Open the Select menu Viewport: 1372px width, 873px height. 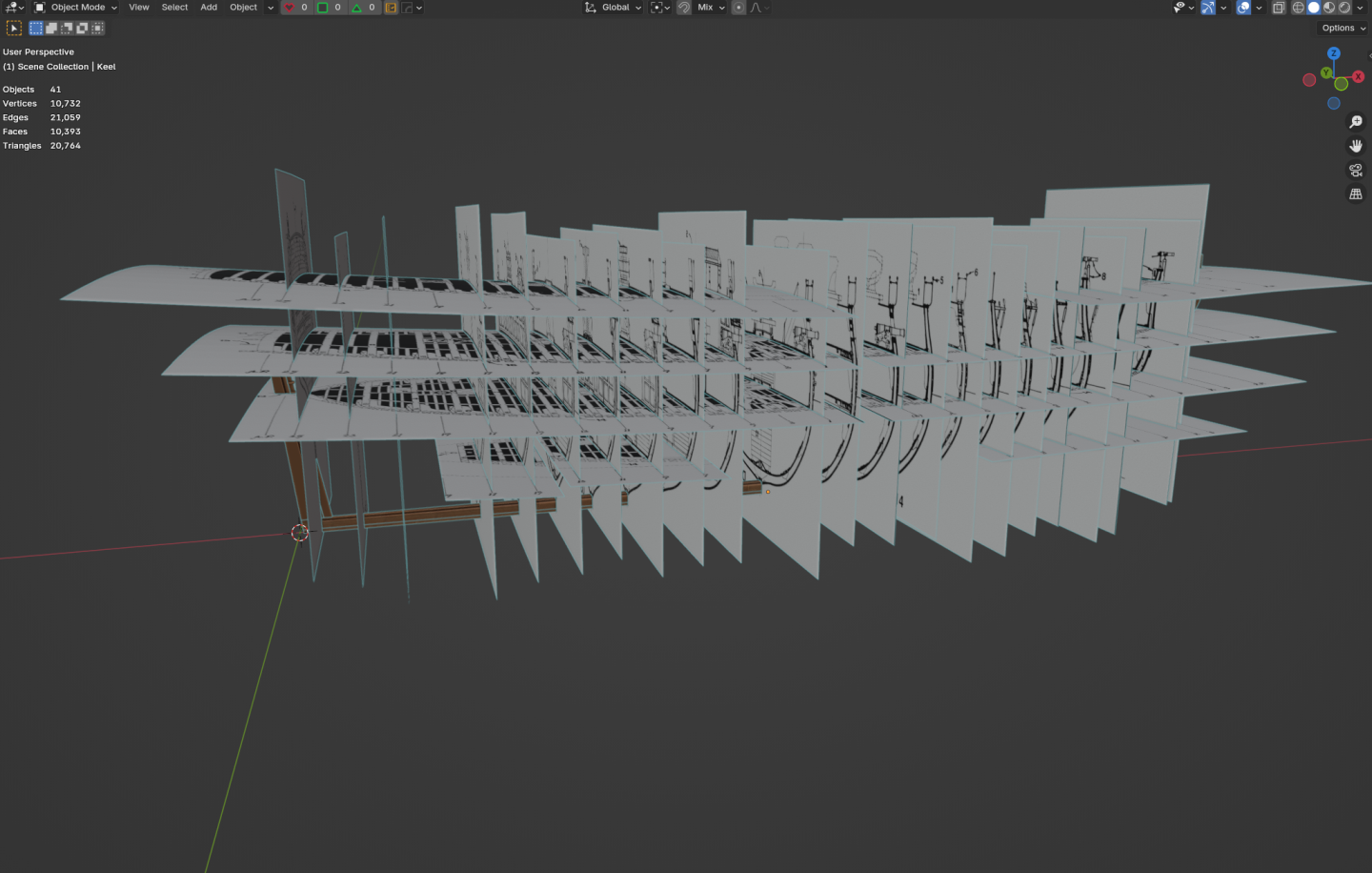[174, 7]
